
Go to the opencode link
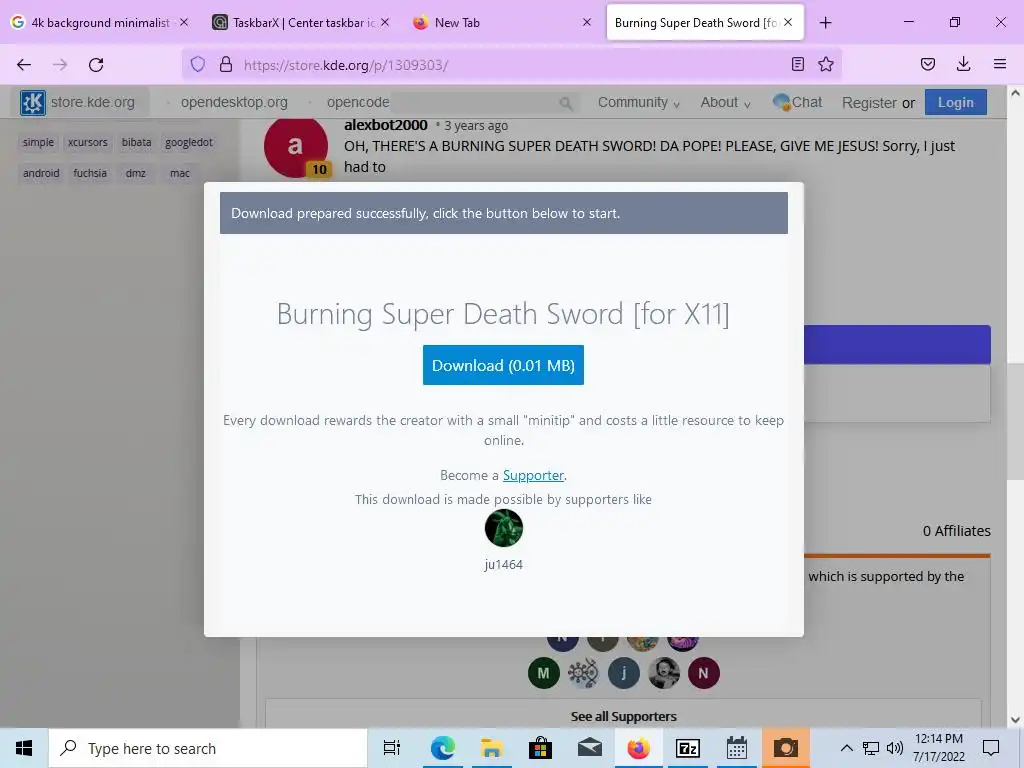point(358,103)
